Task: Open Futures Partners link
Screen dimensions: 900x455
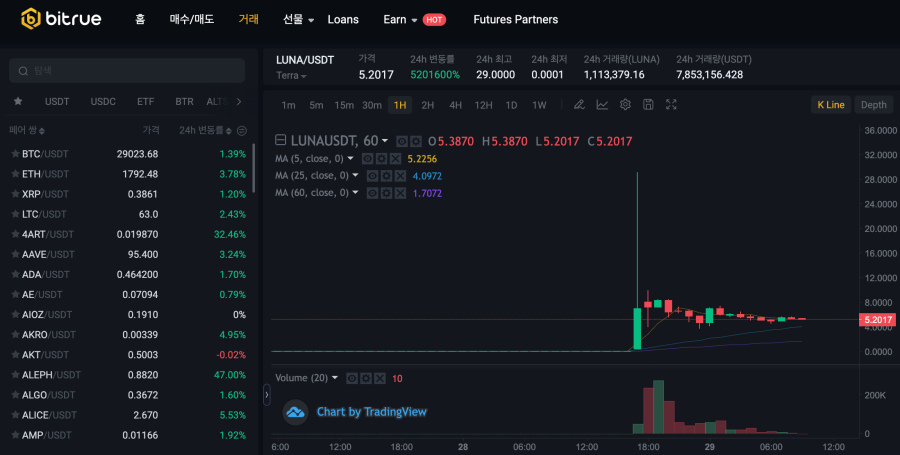Action: click(x=515, y=20)
